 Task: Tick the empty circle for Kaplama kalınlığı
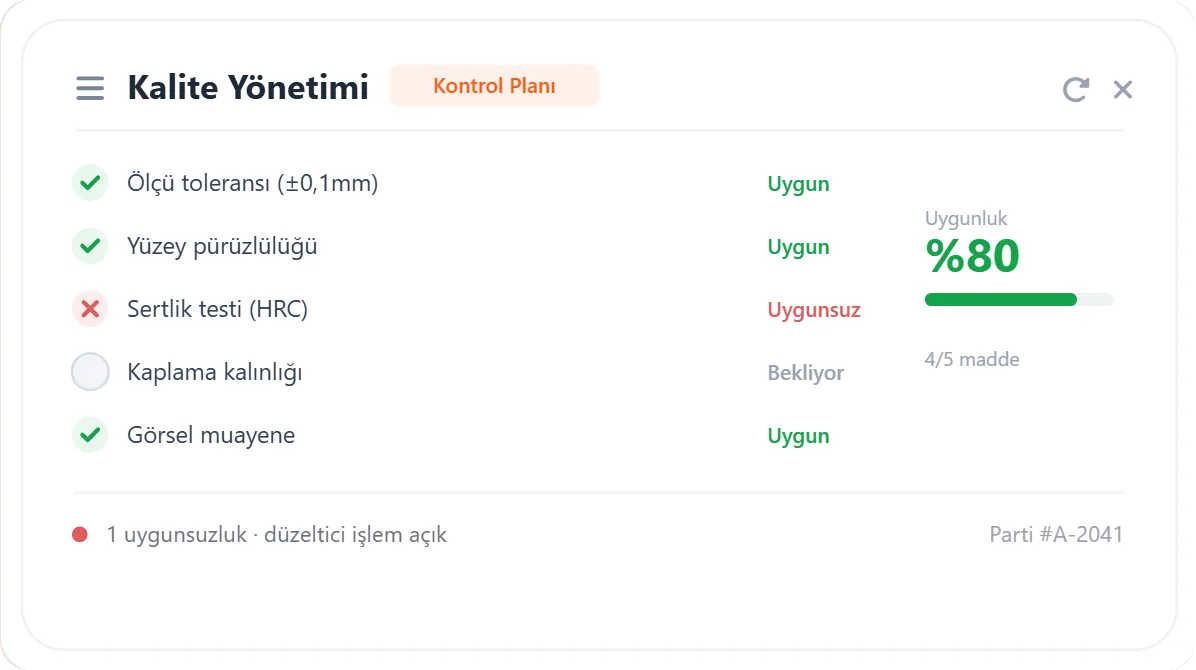[90, 372]
